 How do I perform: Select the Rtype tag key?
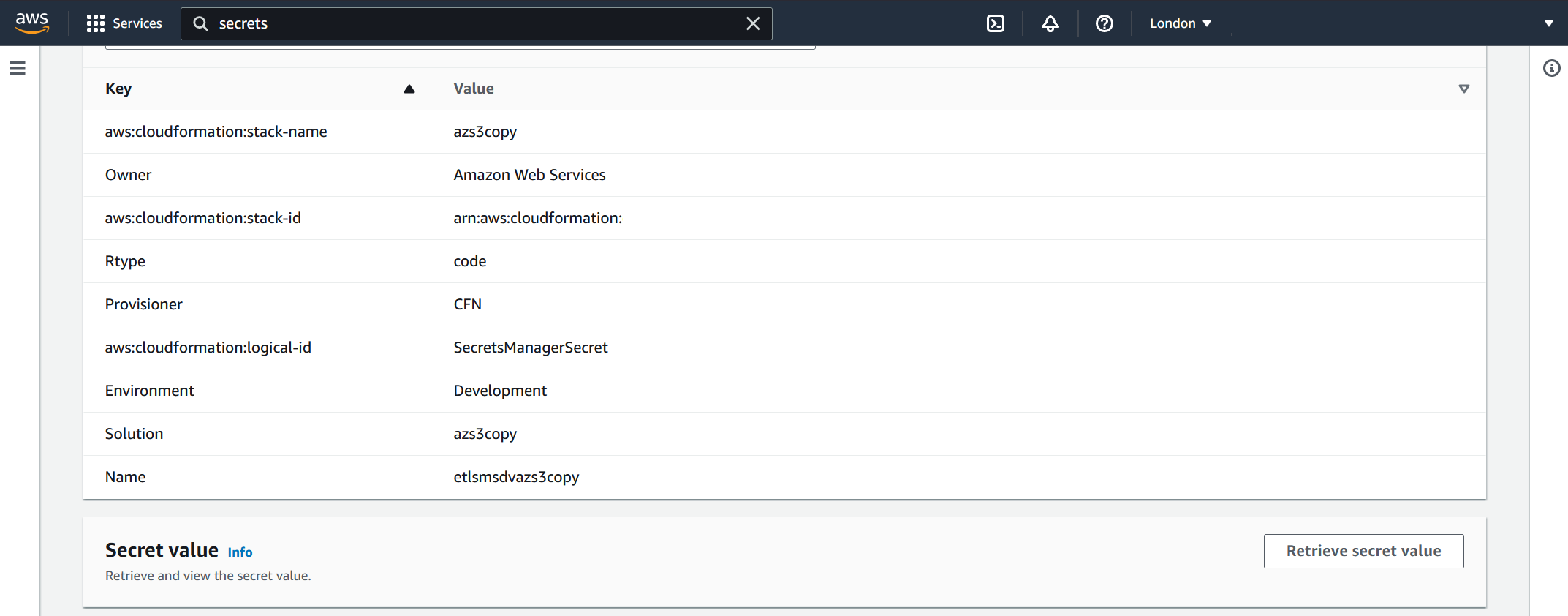[x=125, y=261]
